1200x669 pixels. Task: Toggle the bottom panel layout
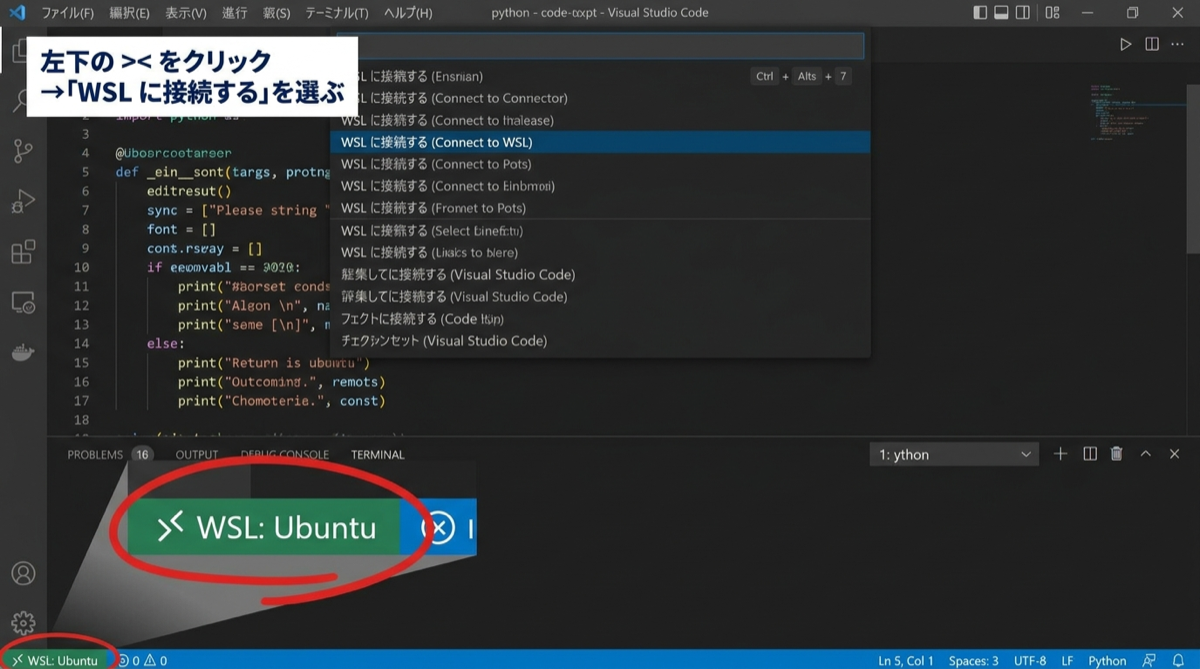point(1002,13)
